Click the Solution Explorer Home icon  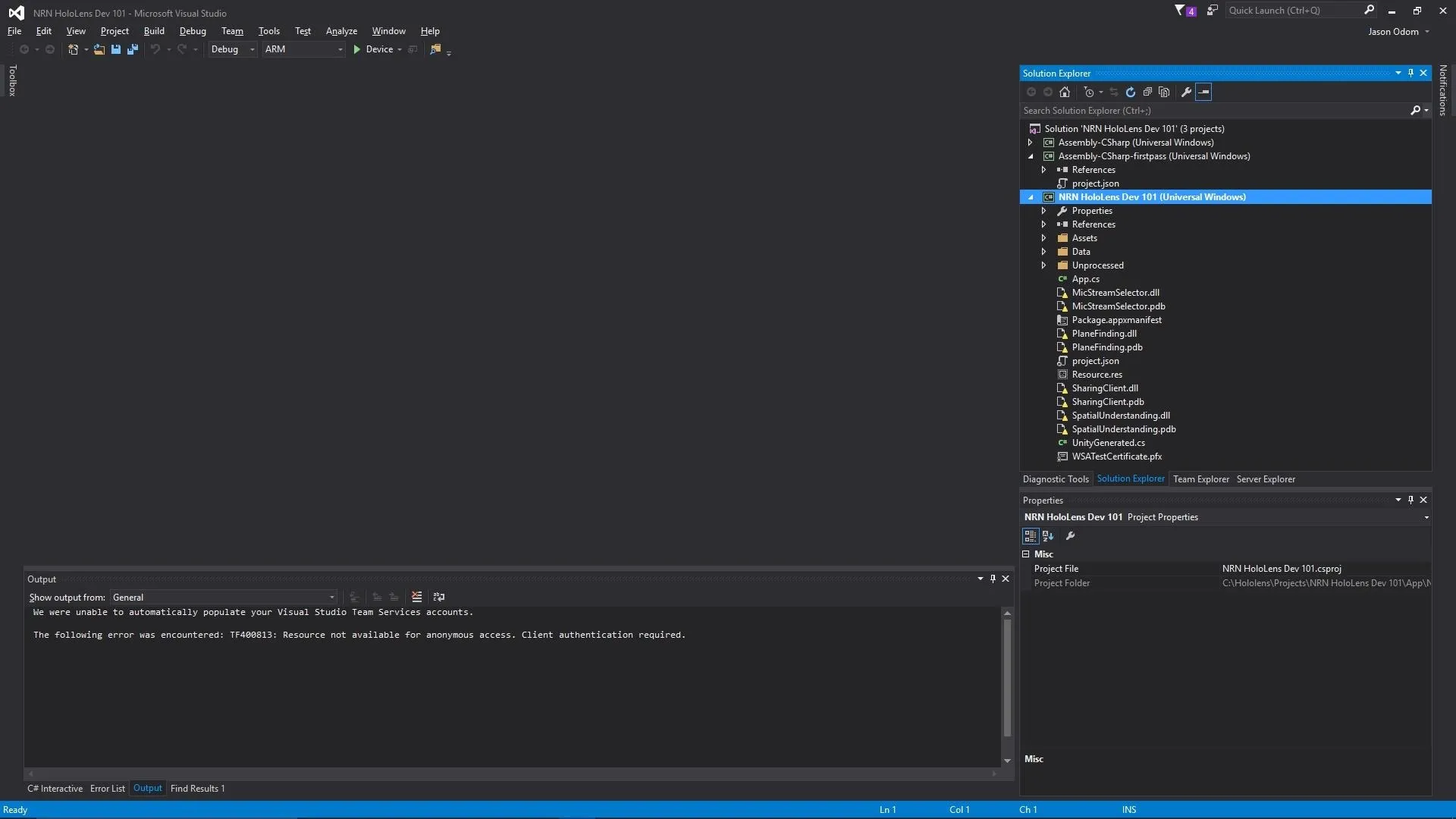(x=1065, y=92)
